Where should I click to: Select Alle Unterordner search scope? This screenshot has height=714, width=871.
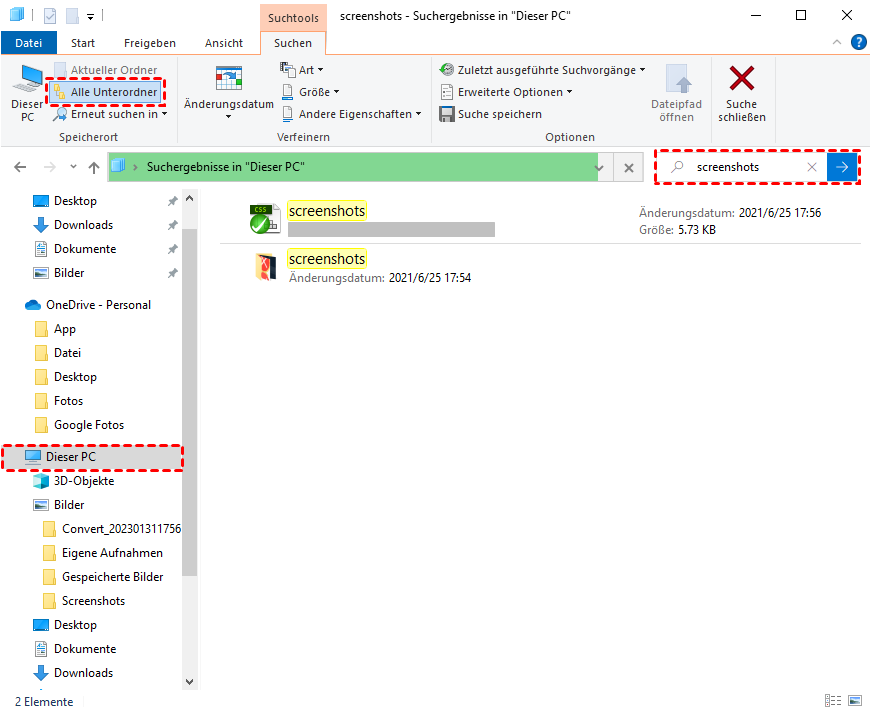pos(106,92)
